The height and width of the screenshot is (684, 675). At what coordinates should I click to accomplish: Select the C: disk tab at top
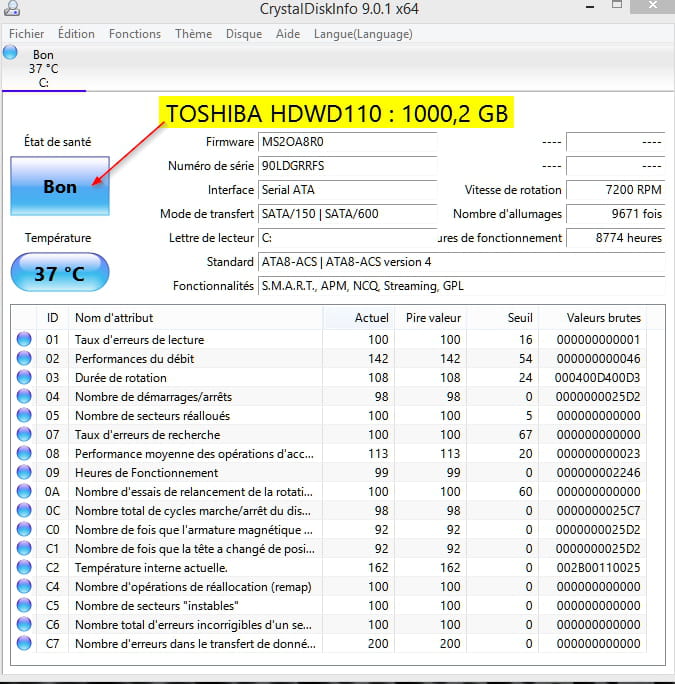(43, 69)
